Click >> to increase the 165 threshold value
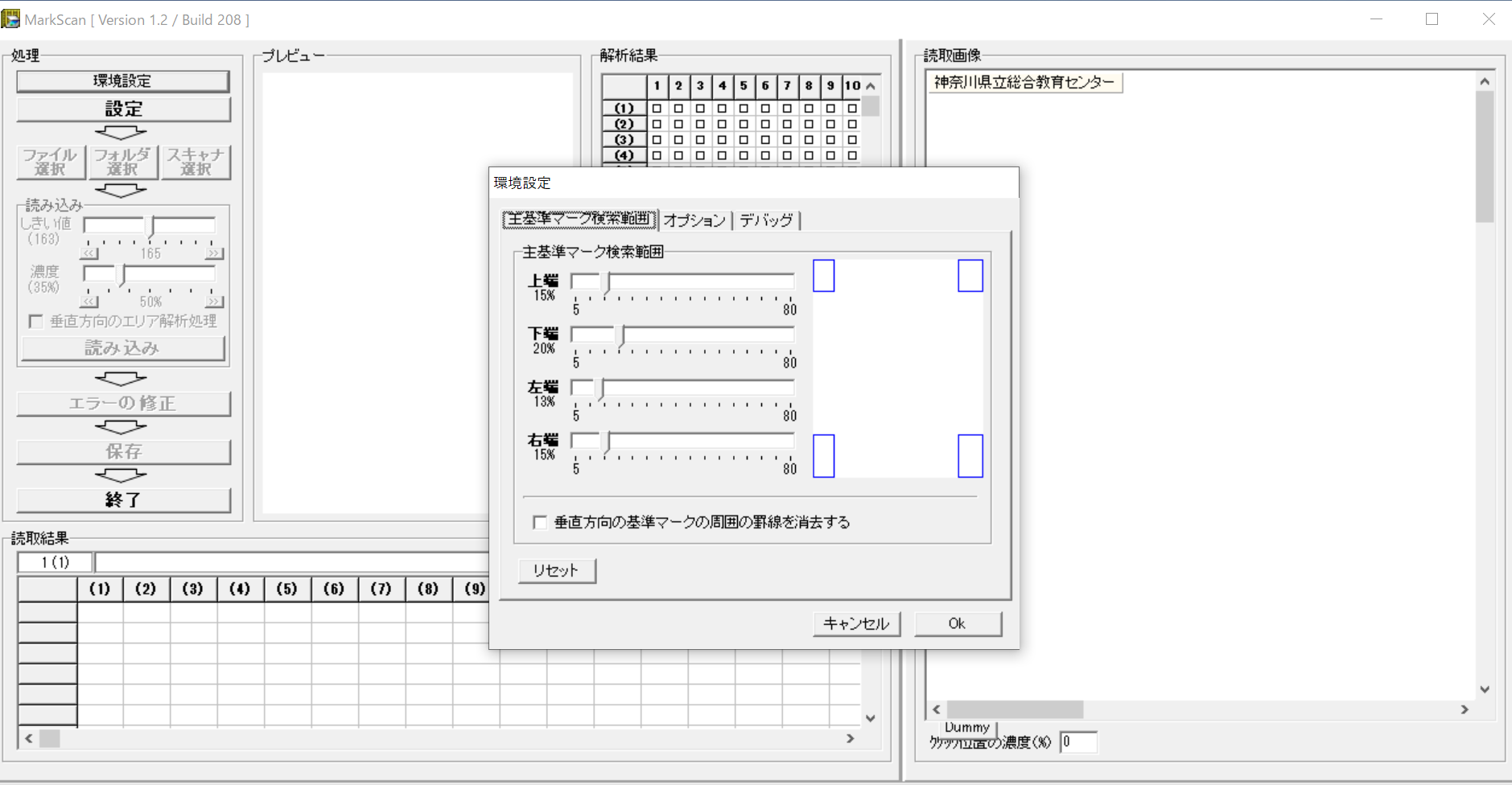The width and height of the screenshot is (1512, 785). click(x=212, y=253)
